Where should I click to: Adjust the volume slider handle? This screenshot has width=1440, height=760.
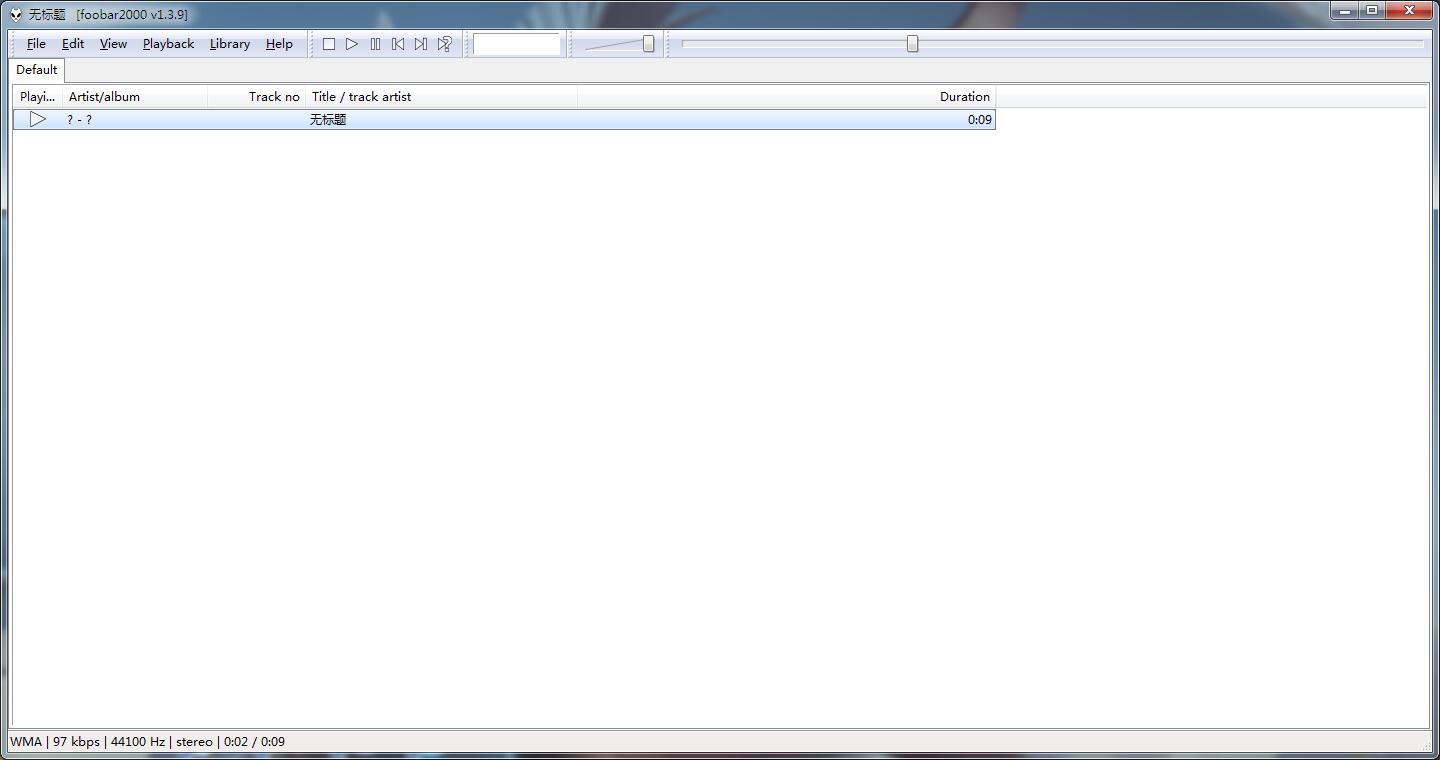[648, 44]
